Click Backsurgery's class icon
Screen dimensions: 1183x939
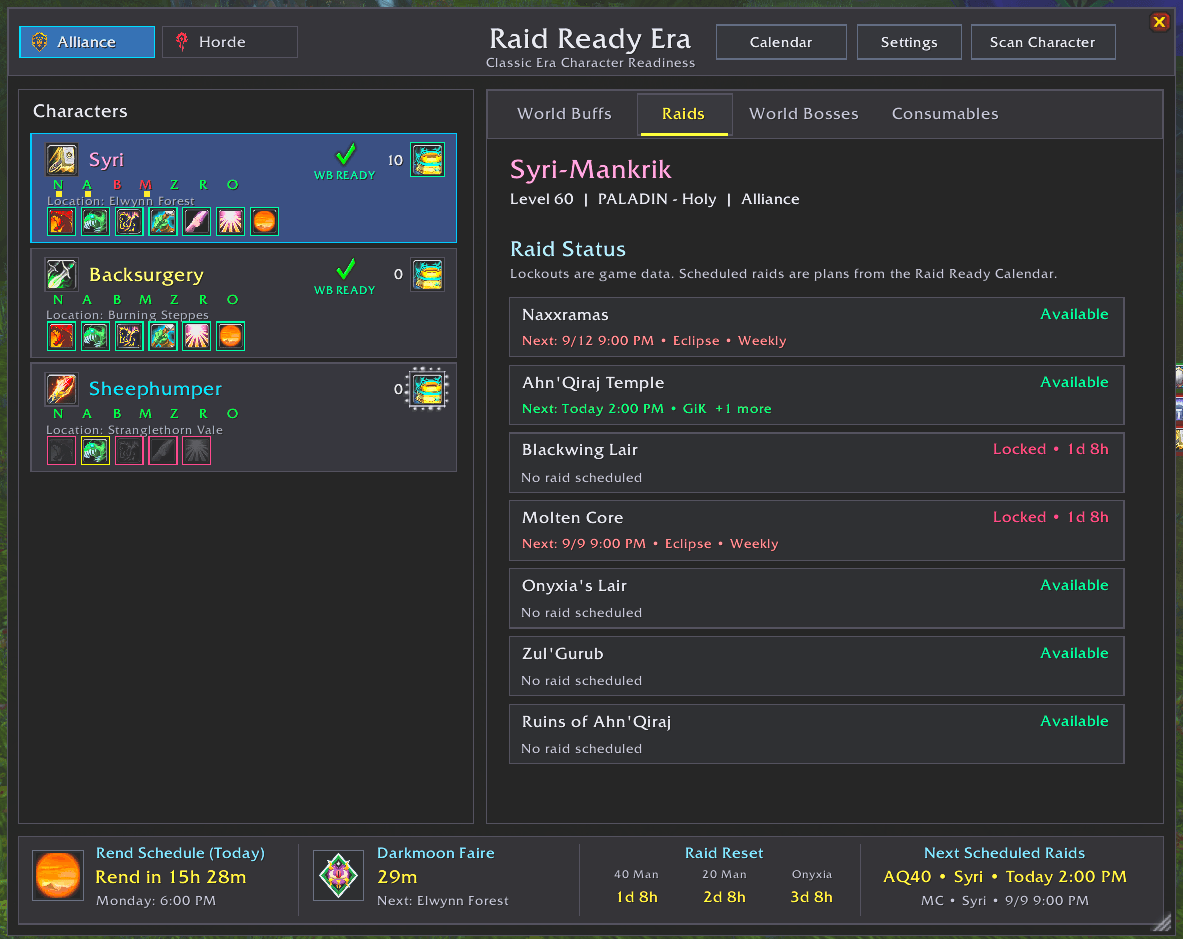(61, 275)
